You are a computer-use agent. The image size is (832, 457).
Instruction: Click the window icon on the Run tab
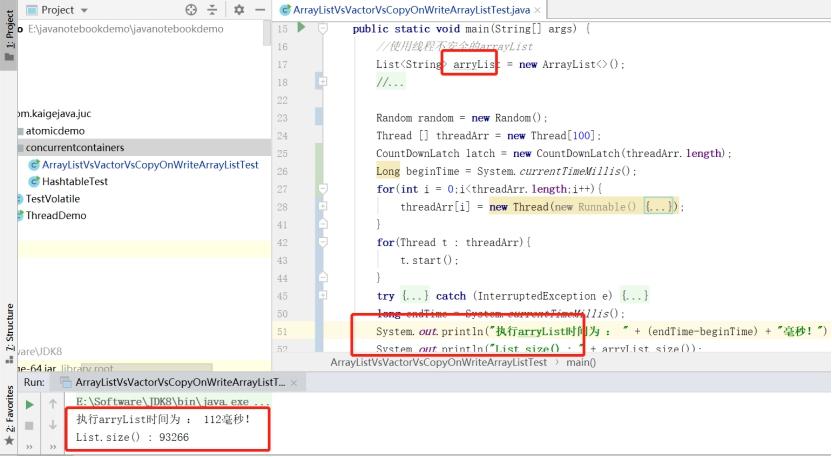click(66, 382)
